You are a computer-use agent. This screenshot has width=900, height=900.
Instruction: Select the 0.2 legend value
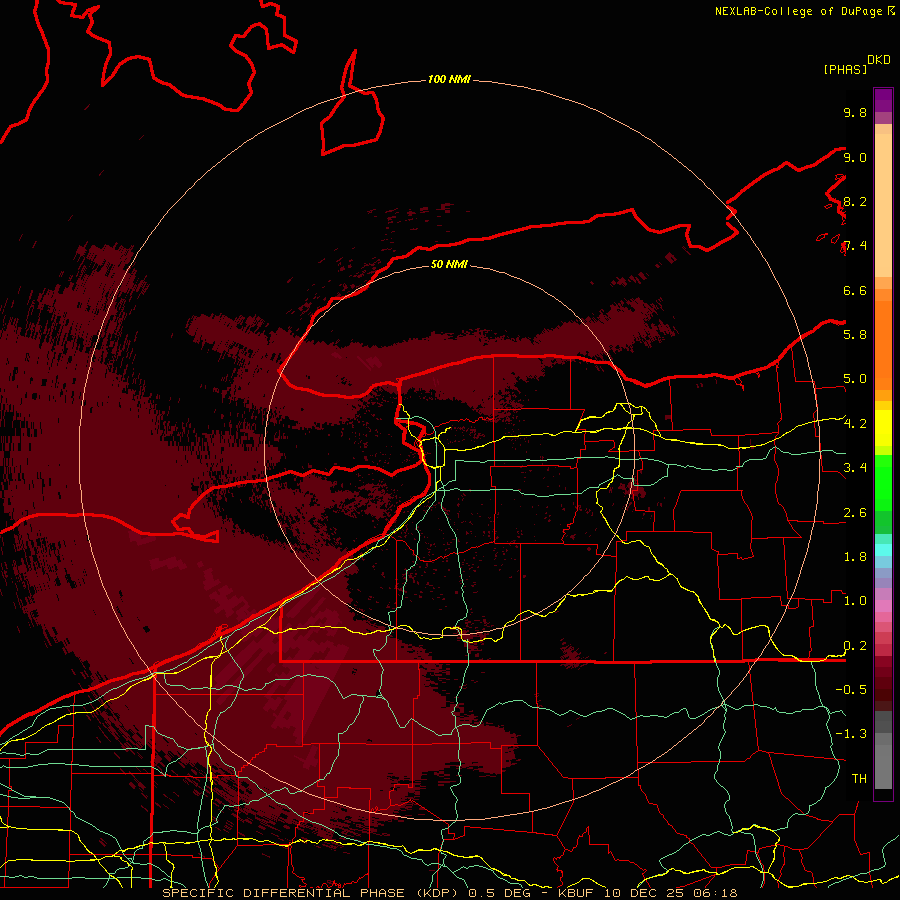pyautogui.click(x=855, y=646)
